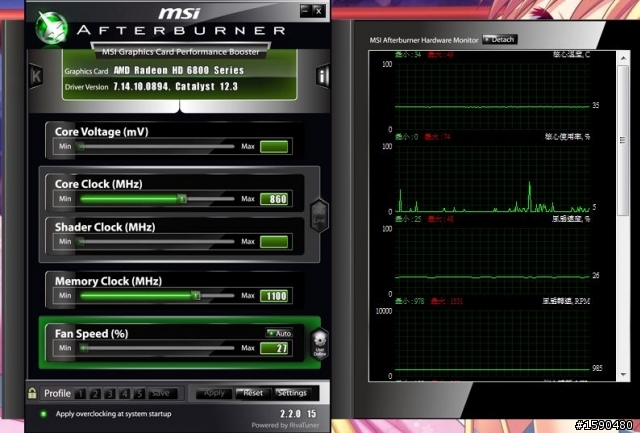640x433 pixels.
Task: Click the empty Shader Clock value field
Action: [x=274, y=242]
